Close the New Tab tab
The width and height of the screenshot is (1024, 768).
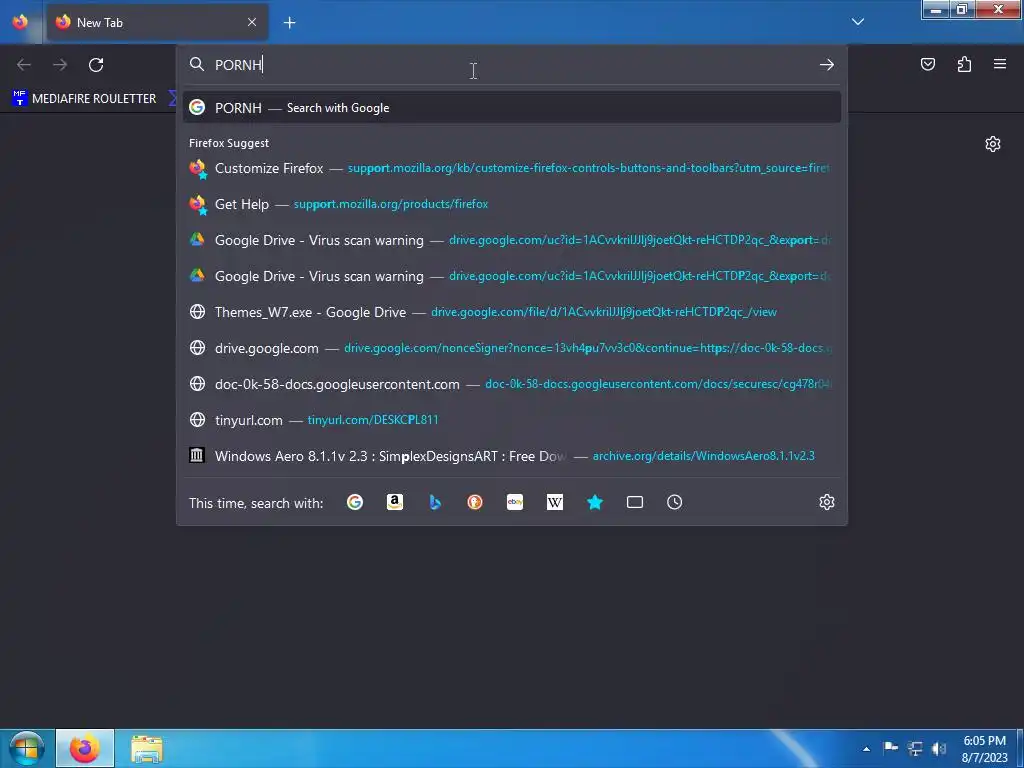tap(252, 22)
